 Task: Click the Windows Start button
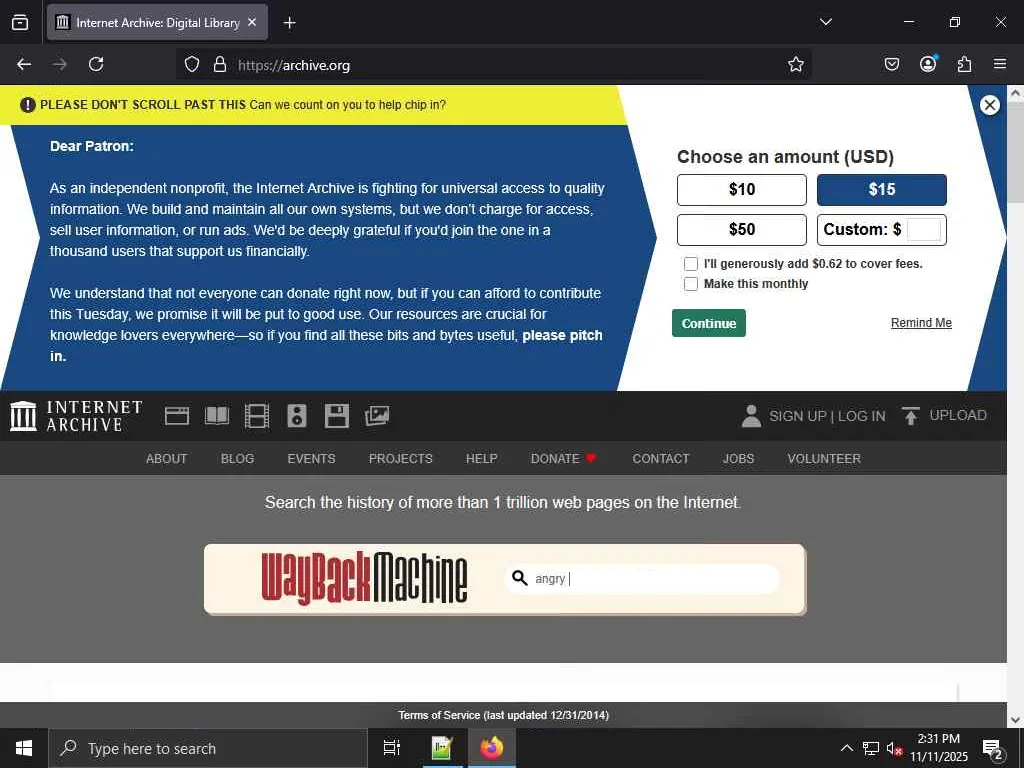click(24, 748)
